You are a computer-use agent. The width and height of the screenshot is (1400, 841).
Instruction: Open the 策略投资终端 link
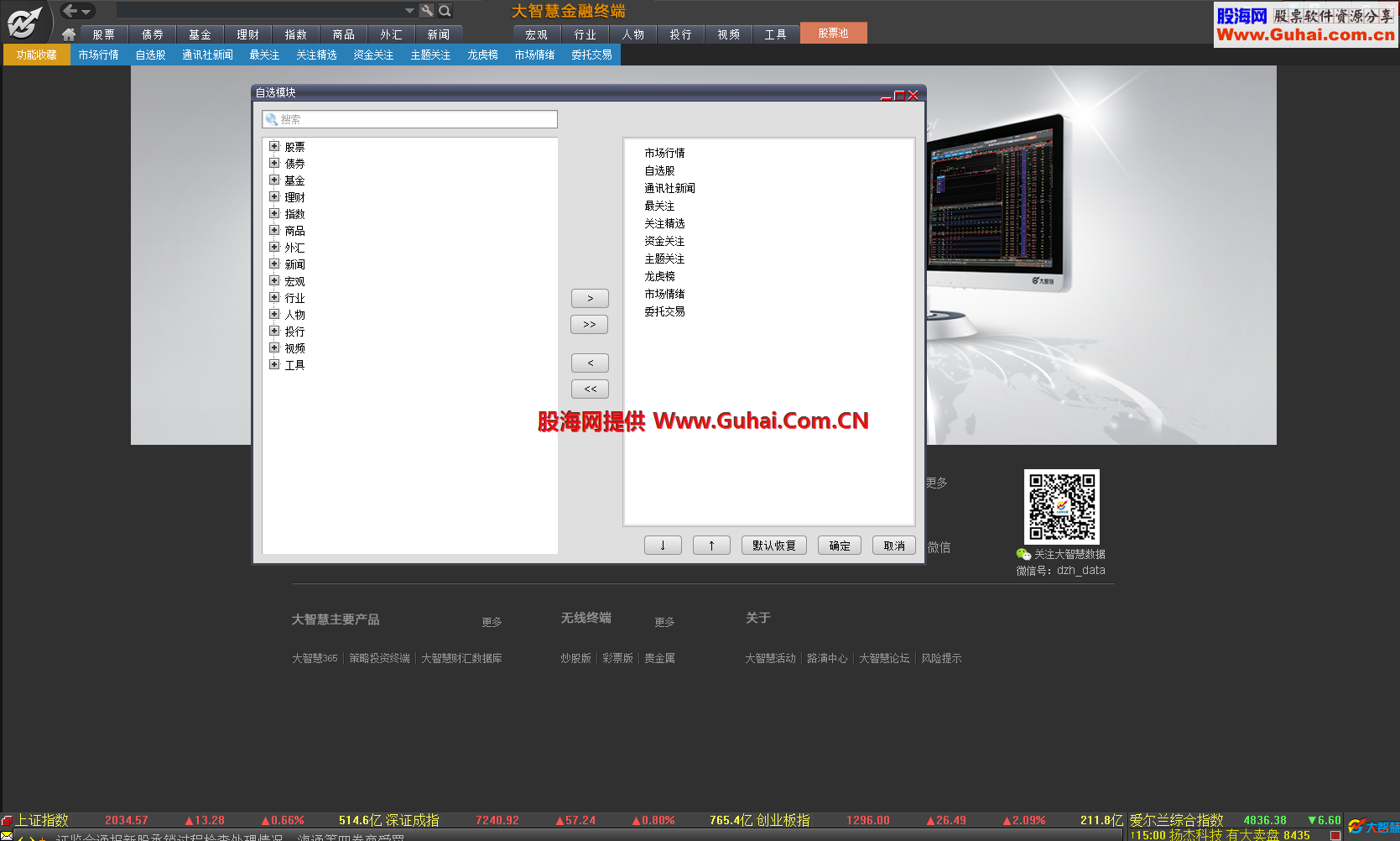379,658
